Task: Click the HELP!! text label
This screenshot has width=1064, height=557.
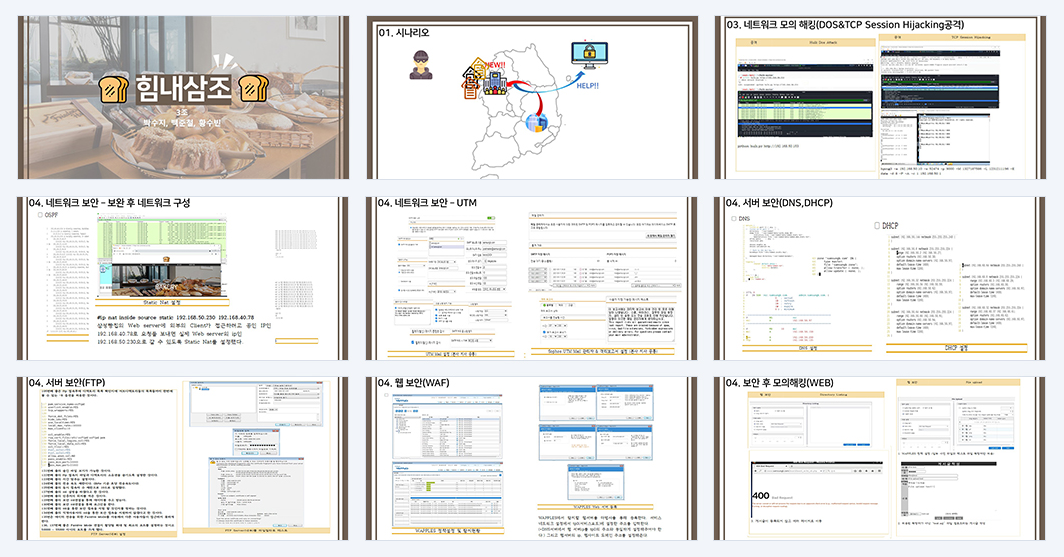Action: click(588, 86)
